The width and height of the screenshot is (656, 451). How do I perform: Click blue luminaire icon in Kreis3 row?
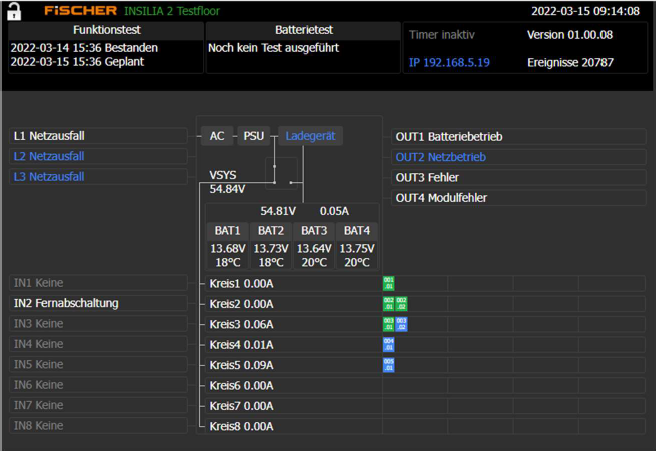401,324
